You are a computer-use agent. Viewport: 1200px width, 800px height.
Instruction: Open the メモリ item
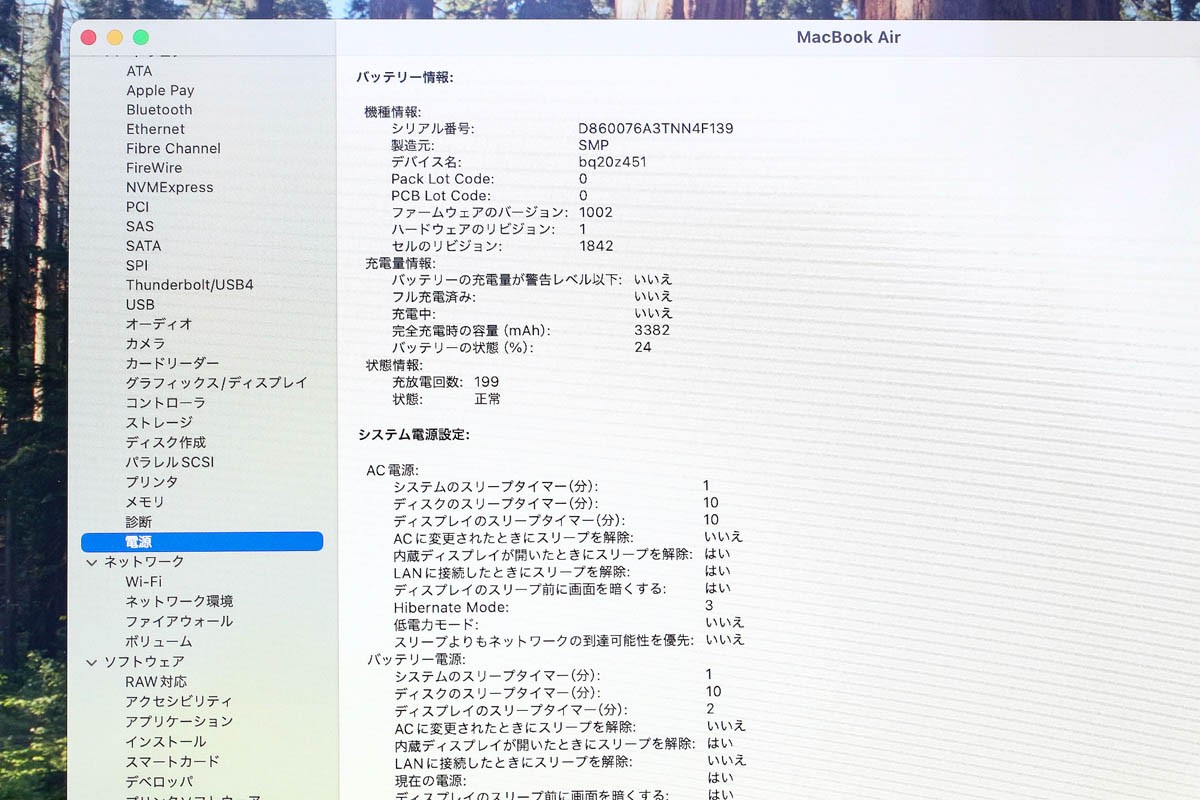click(x=145, y=502)
